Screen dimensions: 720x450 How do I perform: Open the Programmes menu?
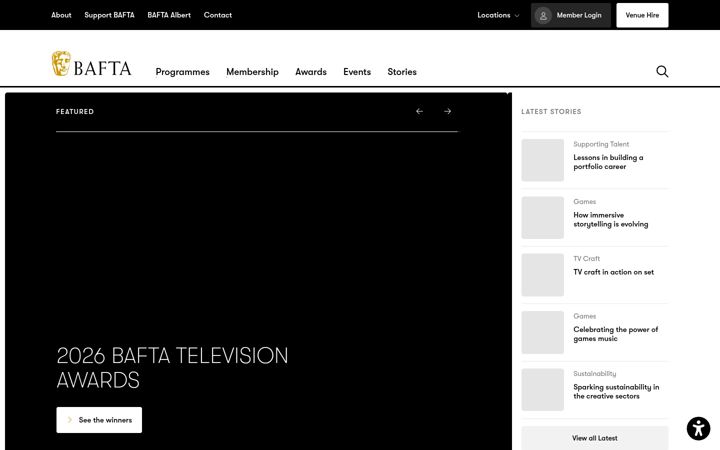(x=182, y=72)
